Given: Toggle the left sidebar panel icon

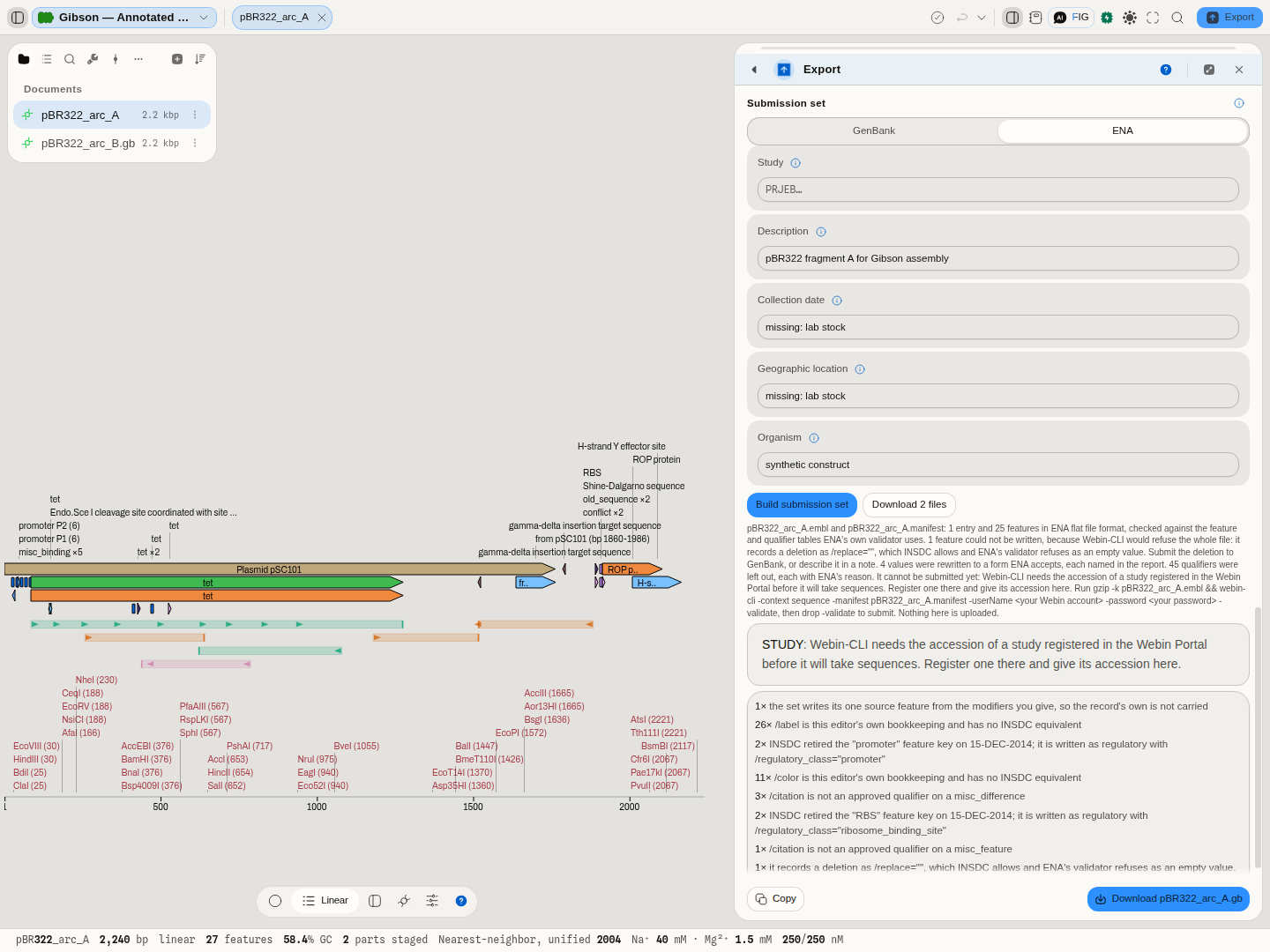Looking at the screenshot, I should 18,18.
